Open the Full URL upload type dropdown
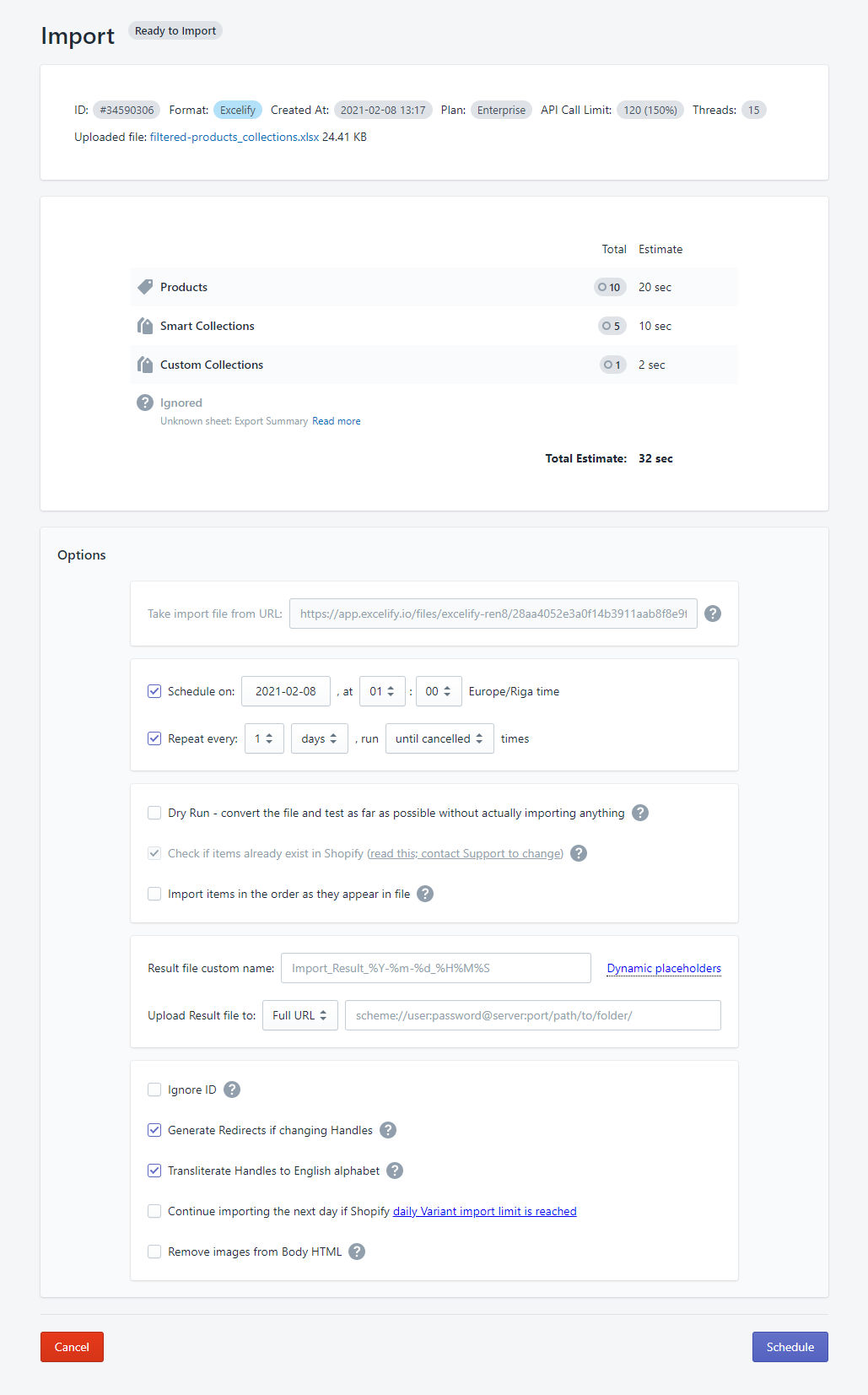The image size is (868, 1395). 300,1015
